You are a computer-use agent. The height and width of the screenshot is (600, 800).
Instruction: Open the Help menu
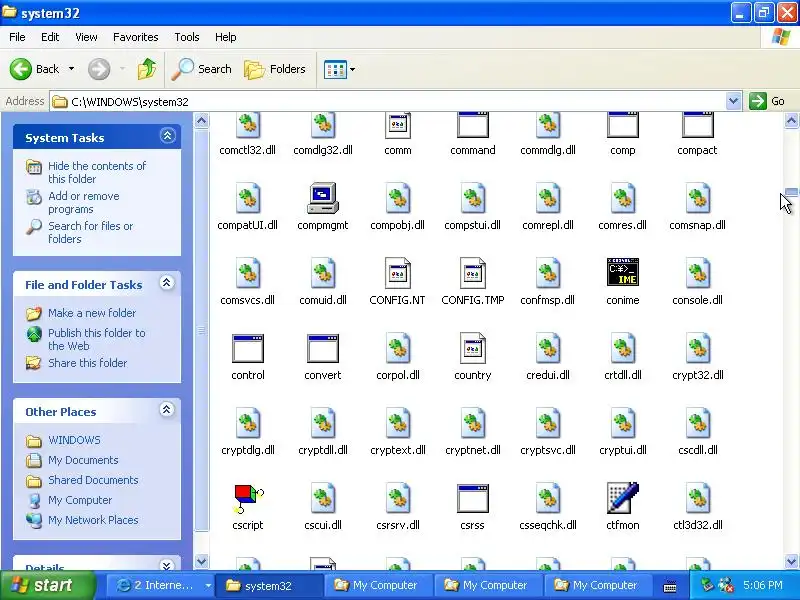226,37
